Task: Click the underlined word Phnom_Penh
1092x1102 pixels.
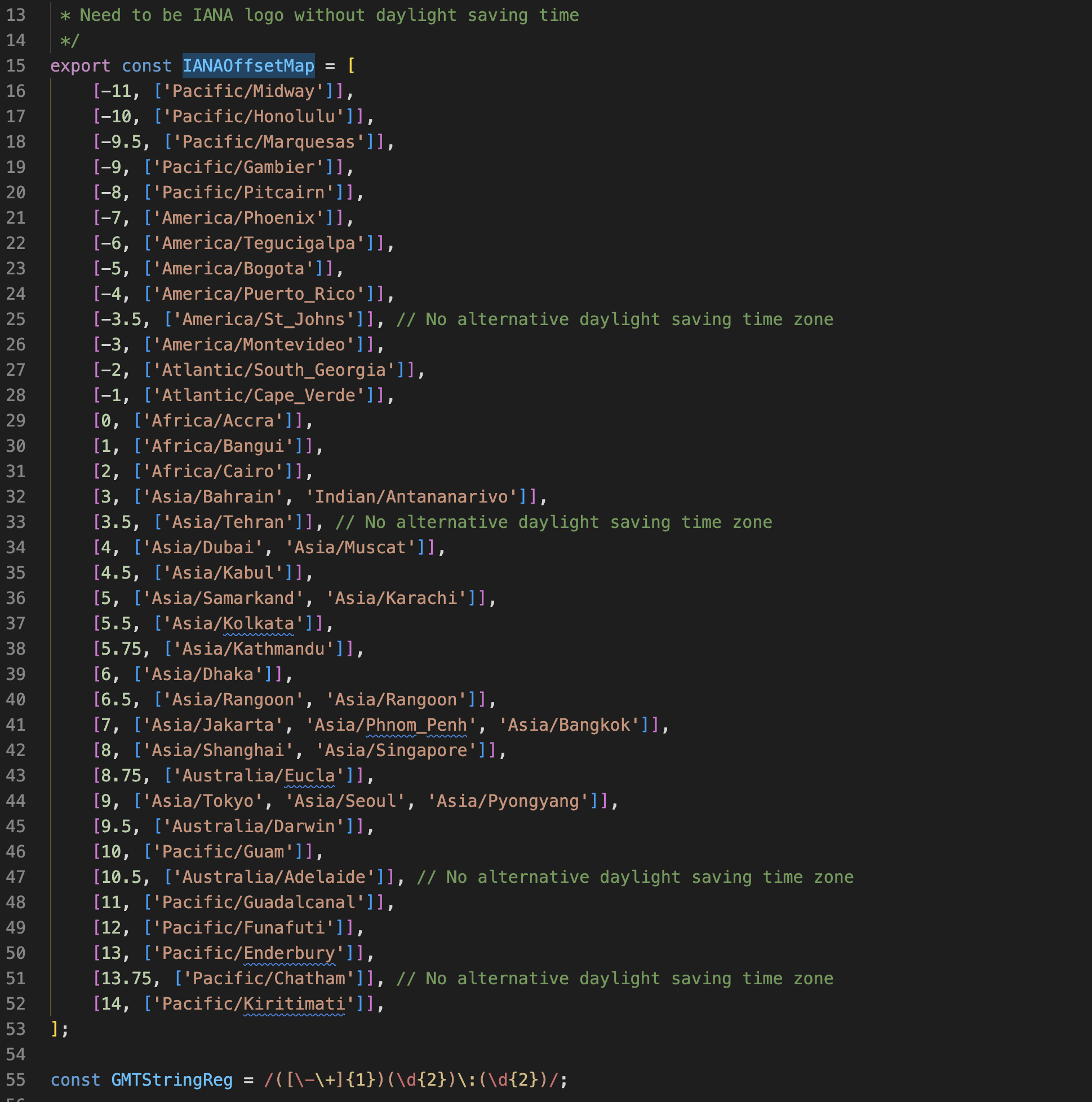Action: click(x=416, y=725)
